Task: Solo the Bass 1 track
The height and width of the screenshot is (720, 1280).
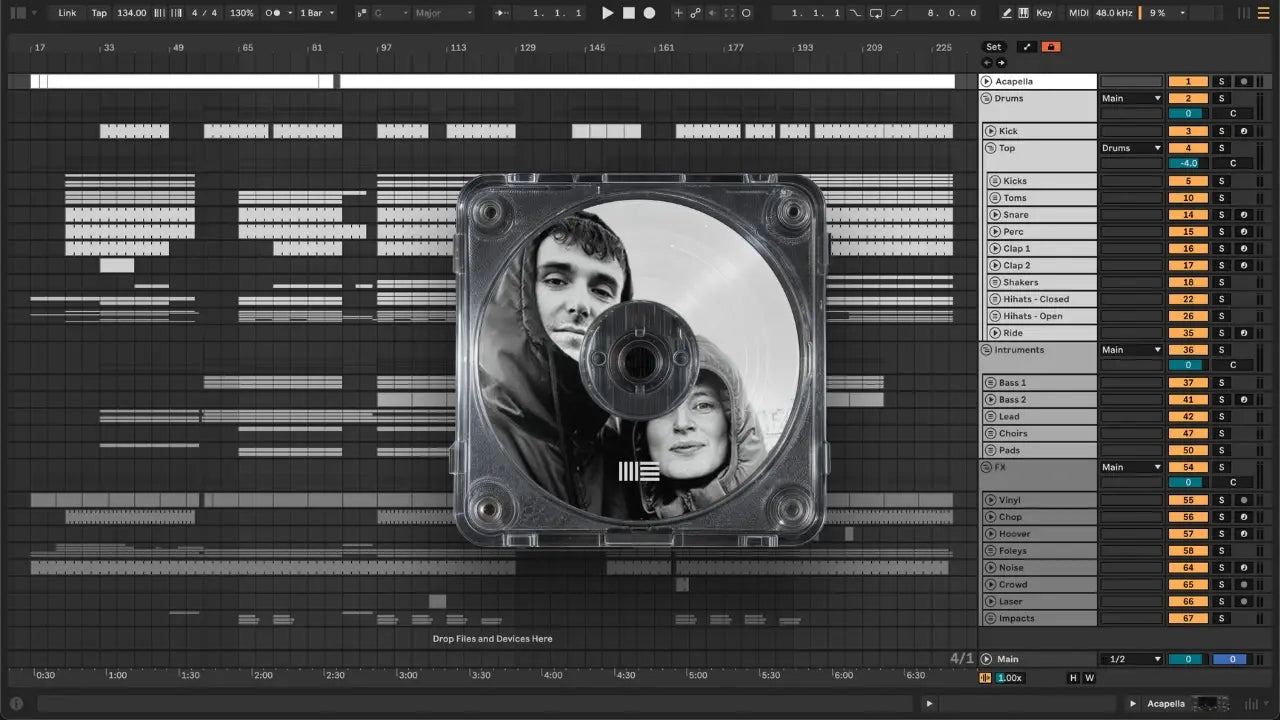Action: [x=1221, y=383]
